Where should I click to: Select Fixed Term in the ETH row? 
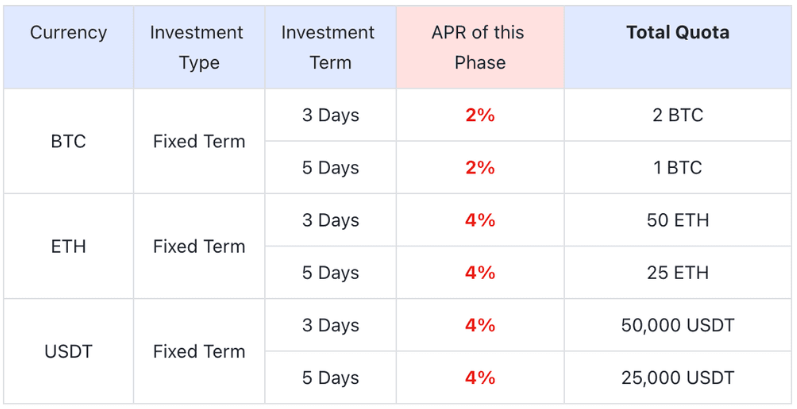click(x=198, y=246)
